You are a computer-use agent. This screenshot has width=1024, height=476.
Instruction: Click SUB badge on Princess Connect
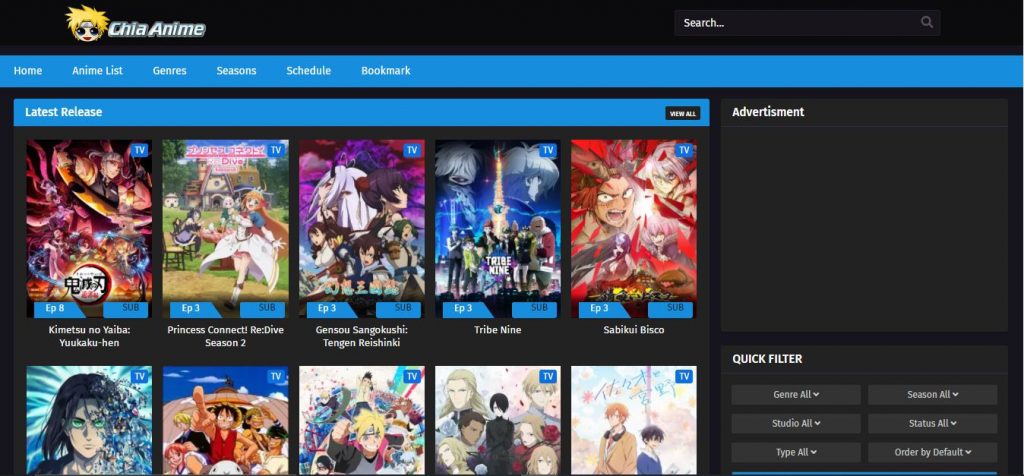(x=262, y=309)
